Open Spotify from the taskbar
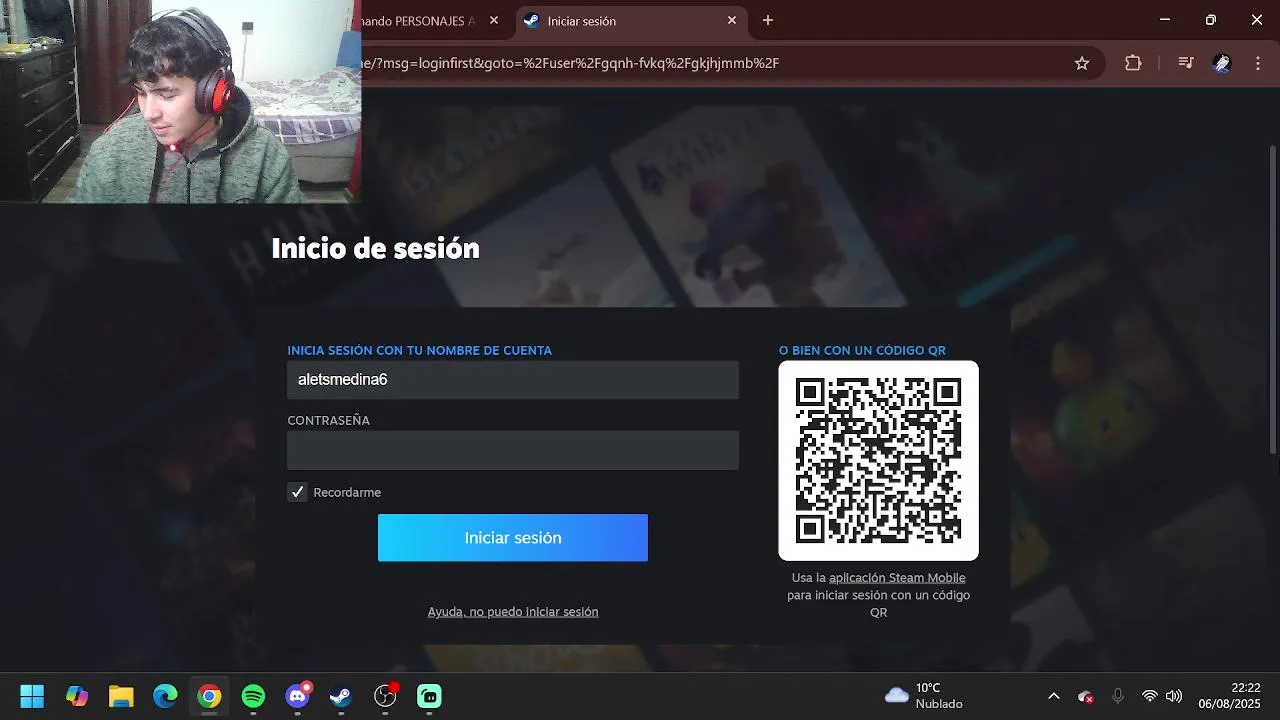Image resolution: width=1280 pixels, height=720 pixels. [x=253, y=696]
